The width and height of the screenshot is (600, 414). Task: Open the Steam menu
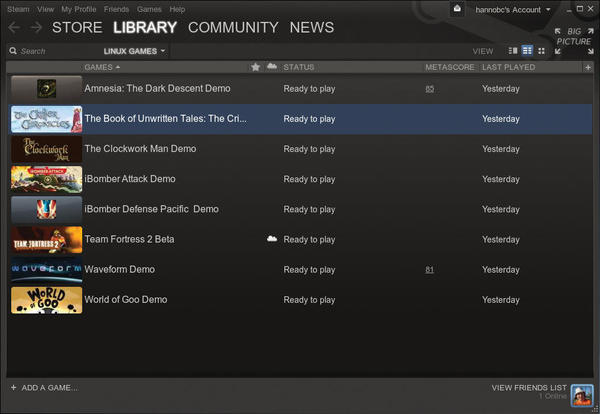[x=18, y=9]
